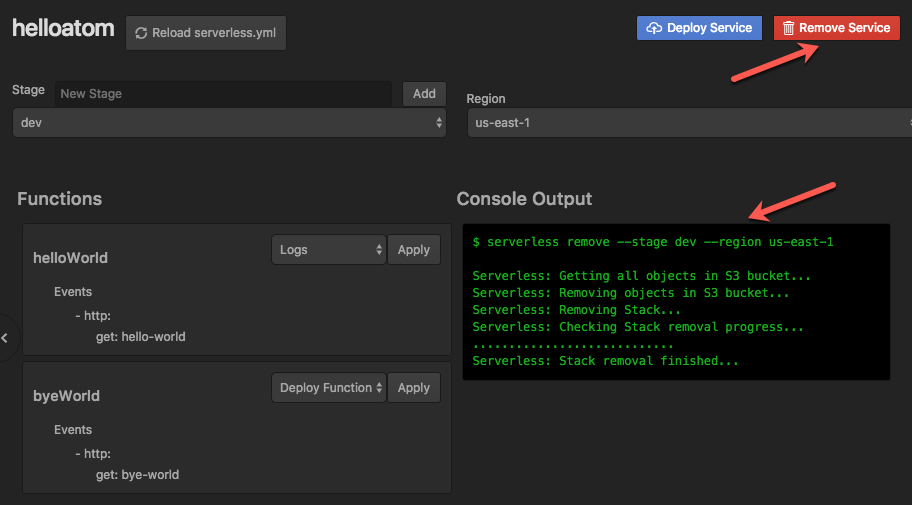Open the Region dropdown showing us-east-1
The image size is (912, 505).
pyautogui.click(x=690, y=123)
